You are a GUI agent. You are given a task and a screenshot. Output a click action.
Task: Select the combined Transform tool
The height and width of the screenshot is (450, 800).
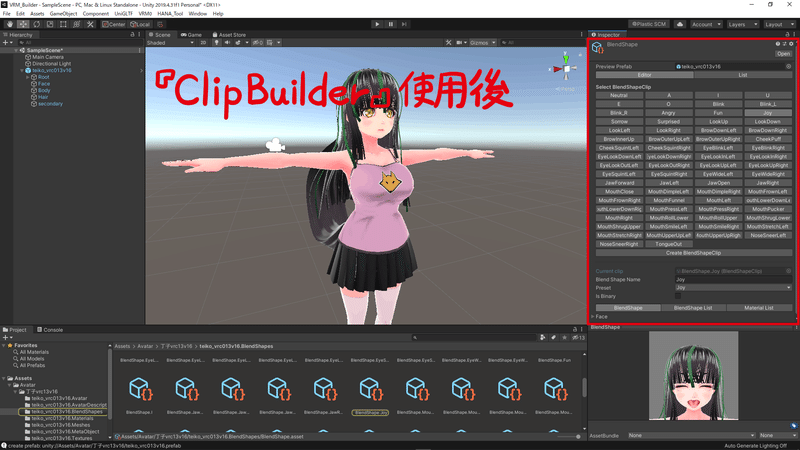point(77,24)
